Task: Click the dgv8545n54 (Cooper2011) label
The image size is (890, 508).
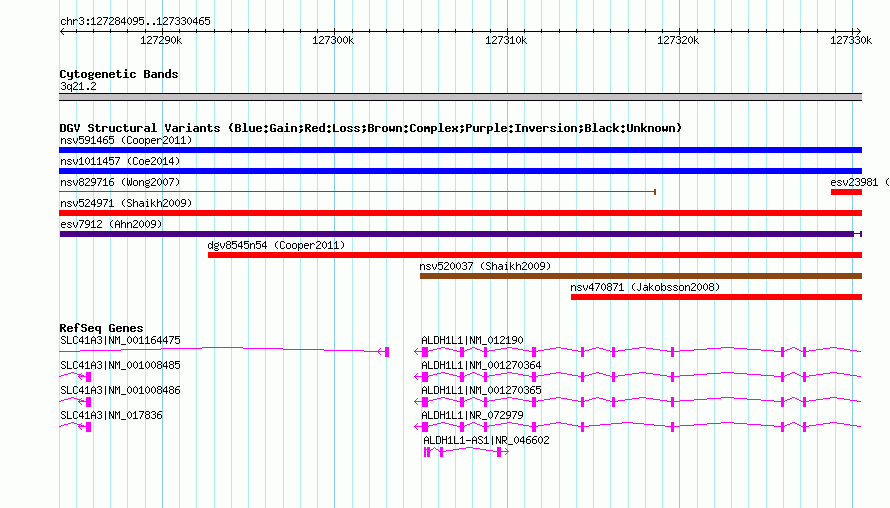Action: click(276, 245)
